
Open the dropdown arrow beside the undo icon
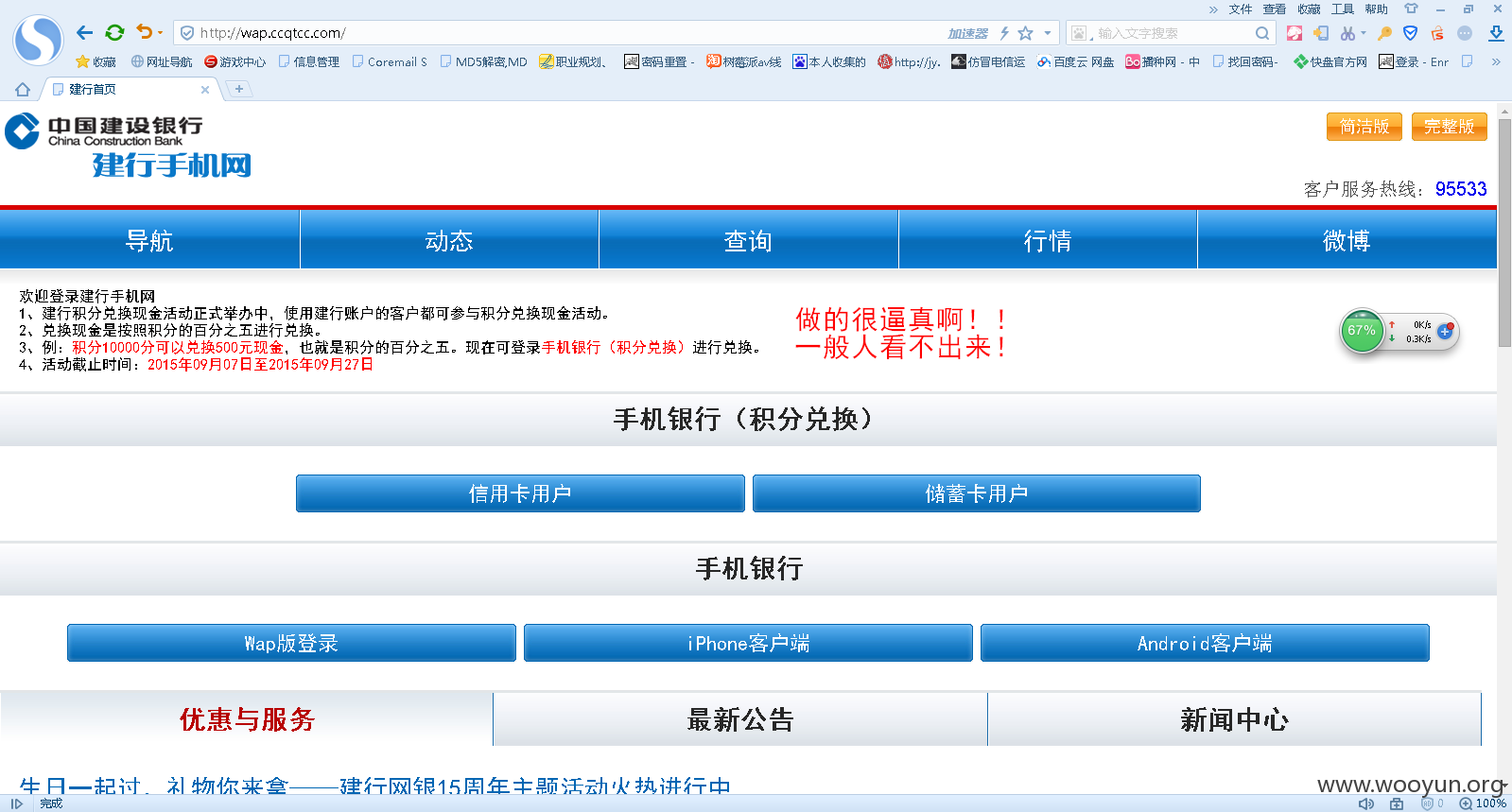[x=160, y=33]
